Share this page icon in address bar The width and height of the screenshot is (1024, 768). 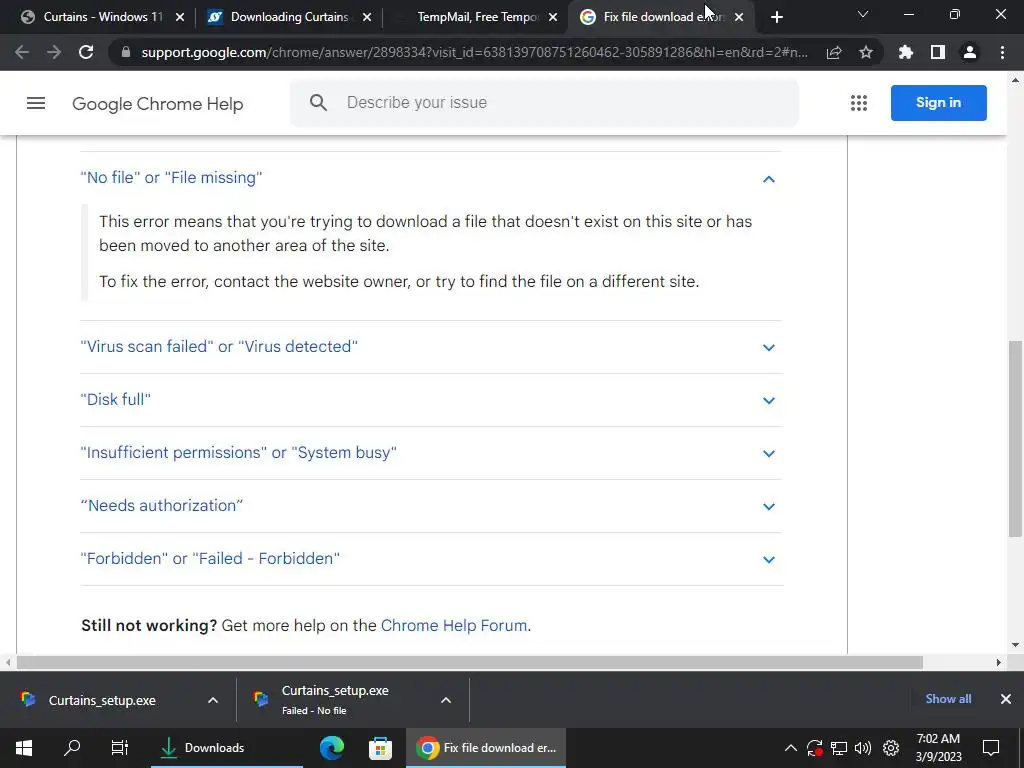pos(834,52)
